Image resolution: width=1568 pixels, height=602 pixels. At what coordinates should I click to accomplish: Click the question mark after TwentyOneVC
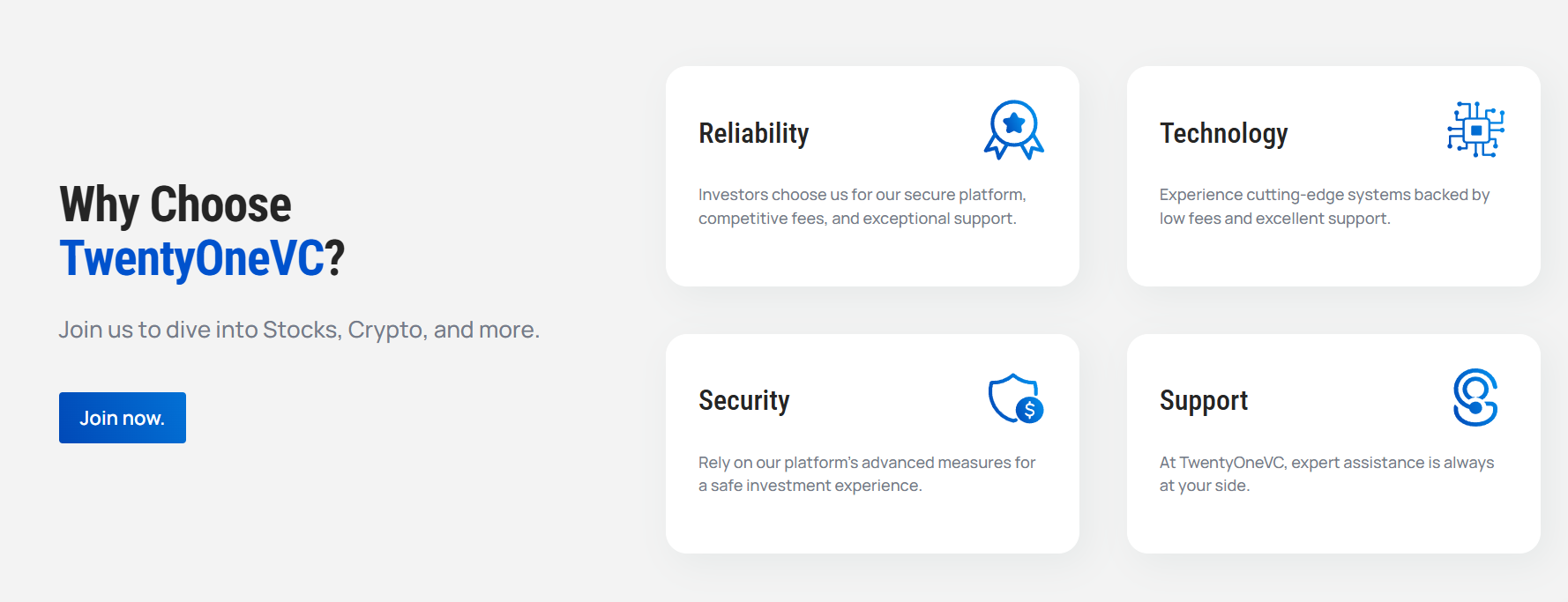click(335, 258)
